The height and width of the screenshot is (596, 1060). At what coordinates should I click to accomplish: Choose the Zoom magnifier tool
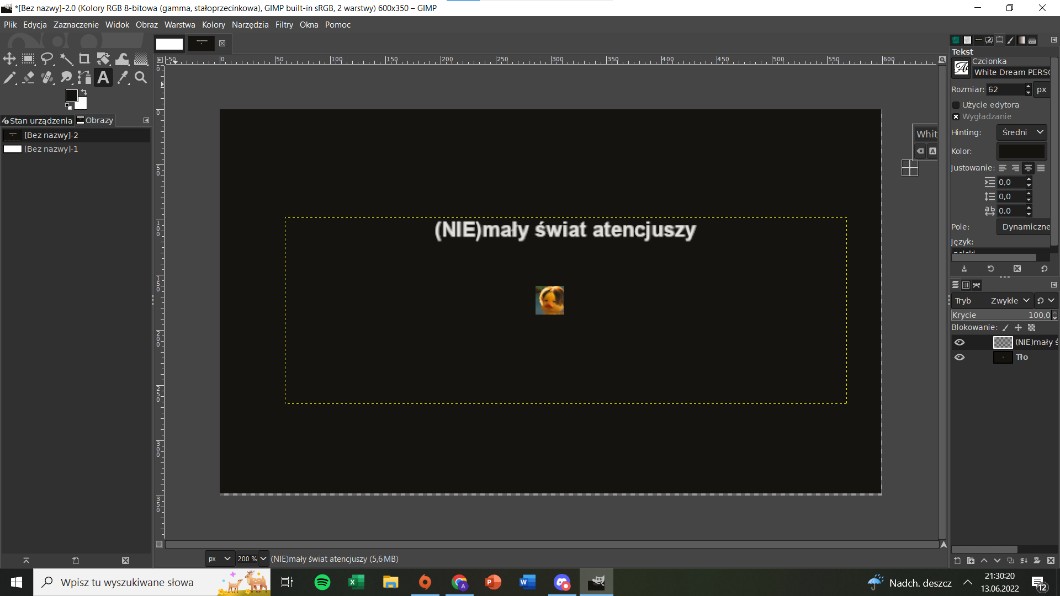click(x=141, y=78)
